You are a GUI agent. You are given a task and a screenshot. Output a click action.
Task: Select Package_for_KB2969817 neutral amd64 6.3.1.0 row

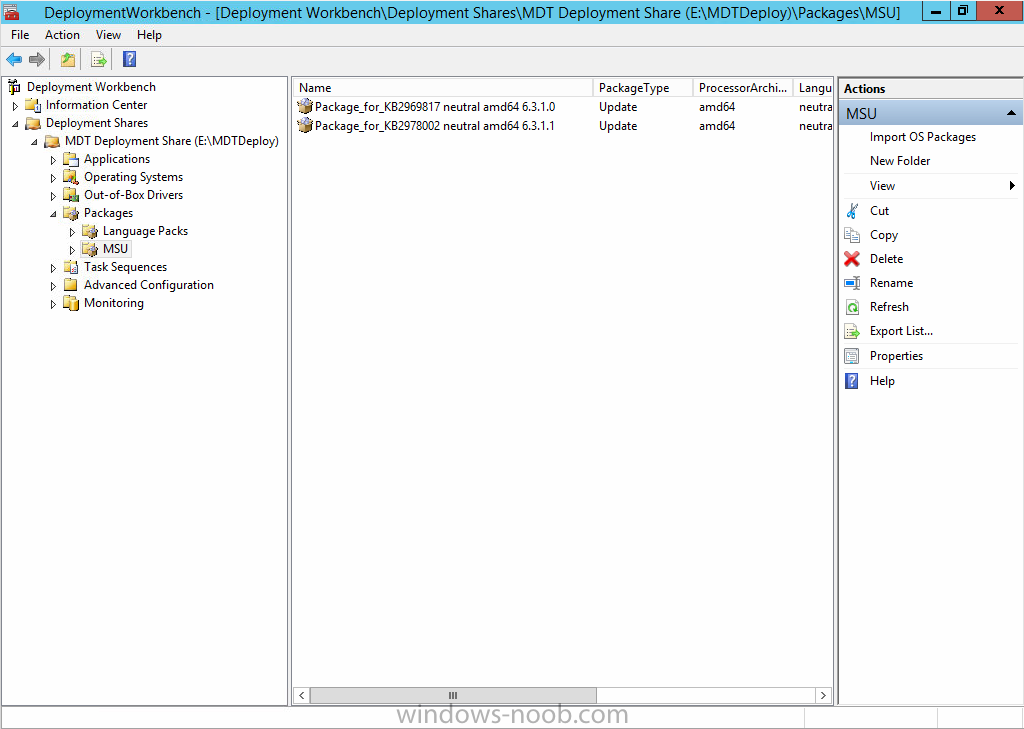(564, 106)
